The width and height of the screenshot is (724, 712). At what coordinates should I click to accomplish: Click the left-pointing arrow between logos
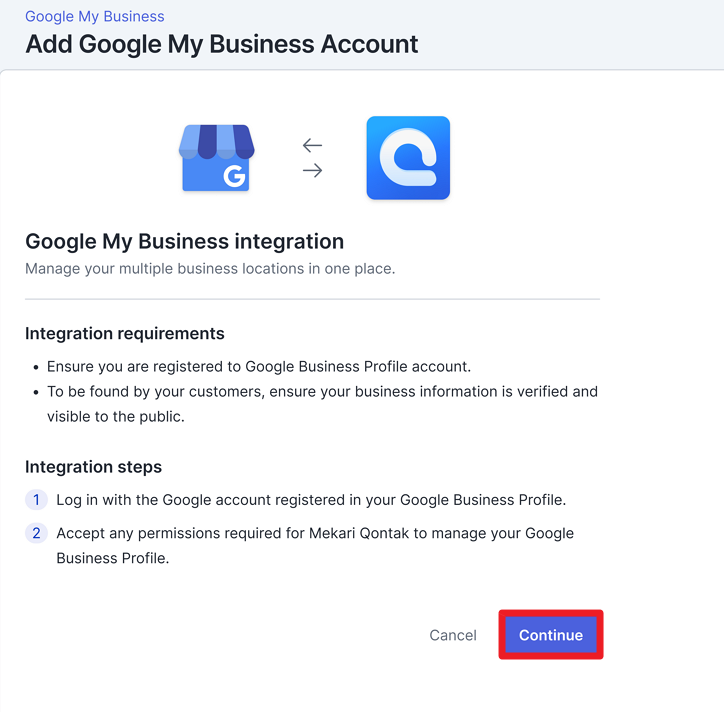point(313,145)
